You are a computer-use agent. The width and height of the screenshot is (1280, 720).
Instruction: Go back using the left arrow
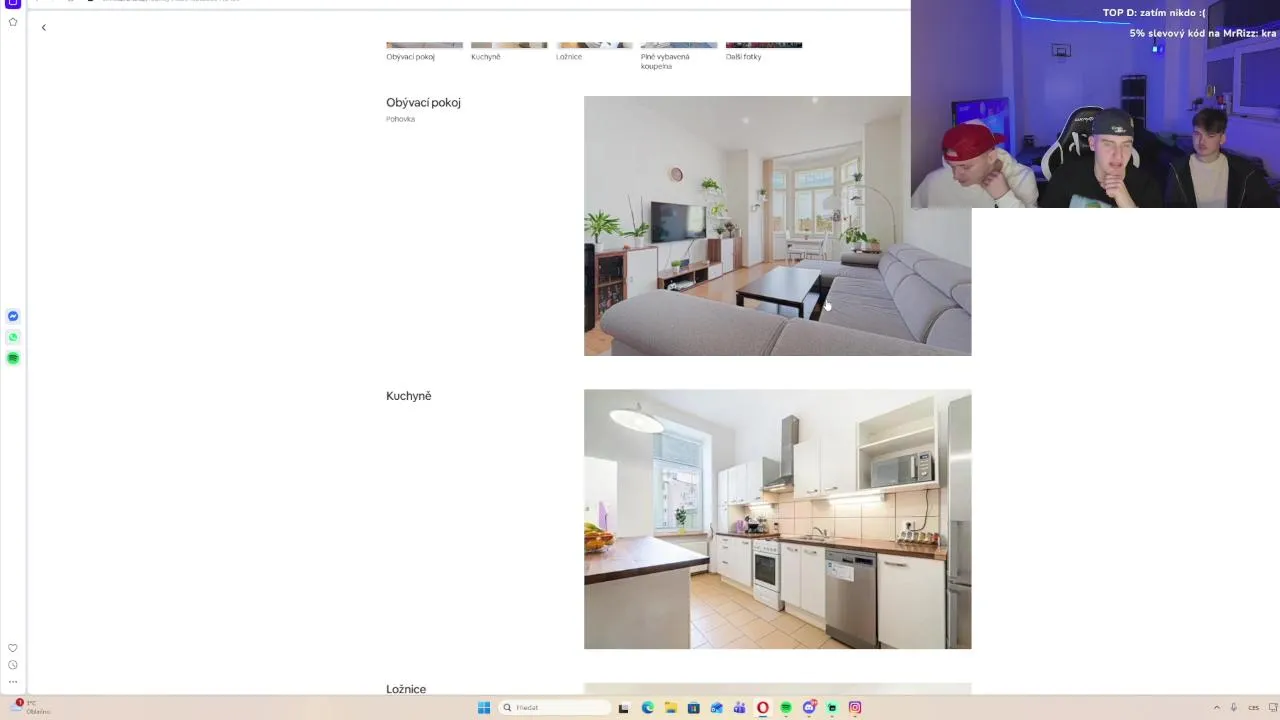44,27
